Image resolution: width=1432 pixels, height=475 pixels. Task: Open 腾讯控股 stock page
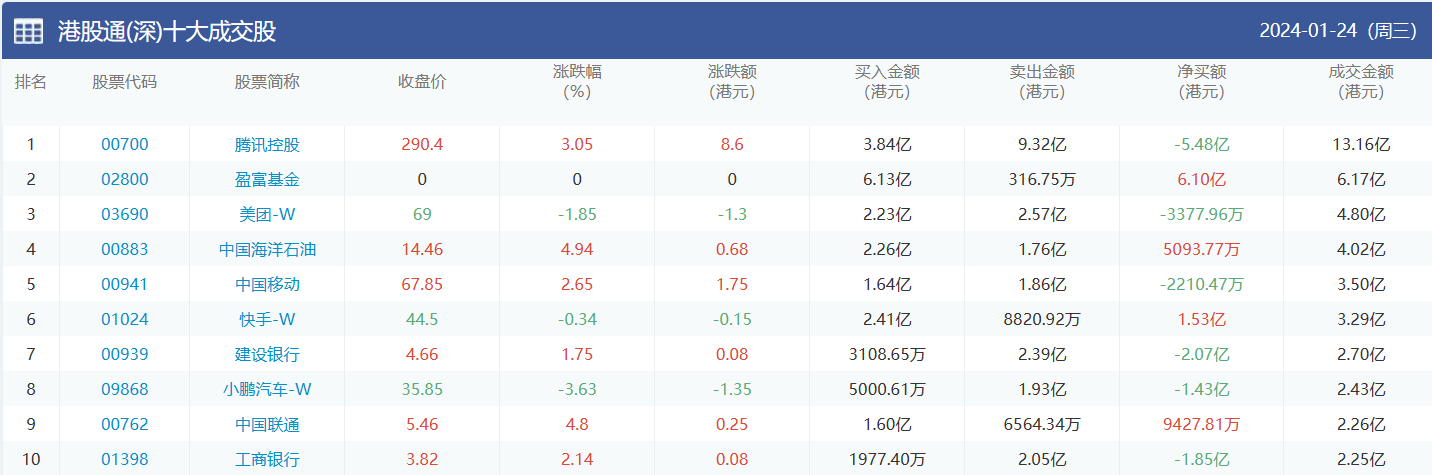pyautogui.click(x=267, y=145)
